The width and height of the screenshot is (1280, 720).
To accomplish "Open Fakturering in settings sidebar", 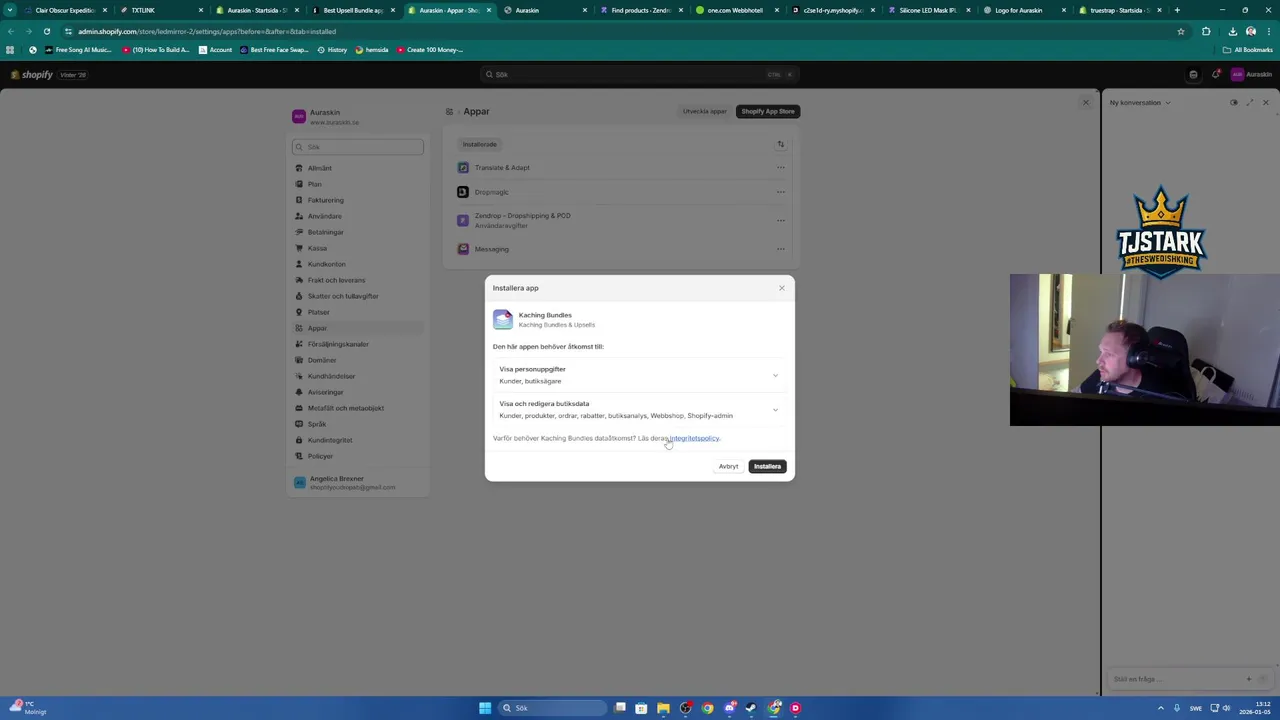I will [358, 200].
